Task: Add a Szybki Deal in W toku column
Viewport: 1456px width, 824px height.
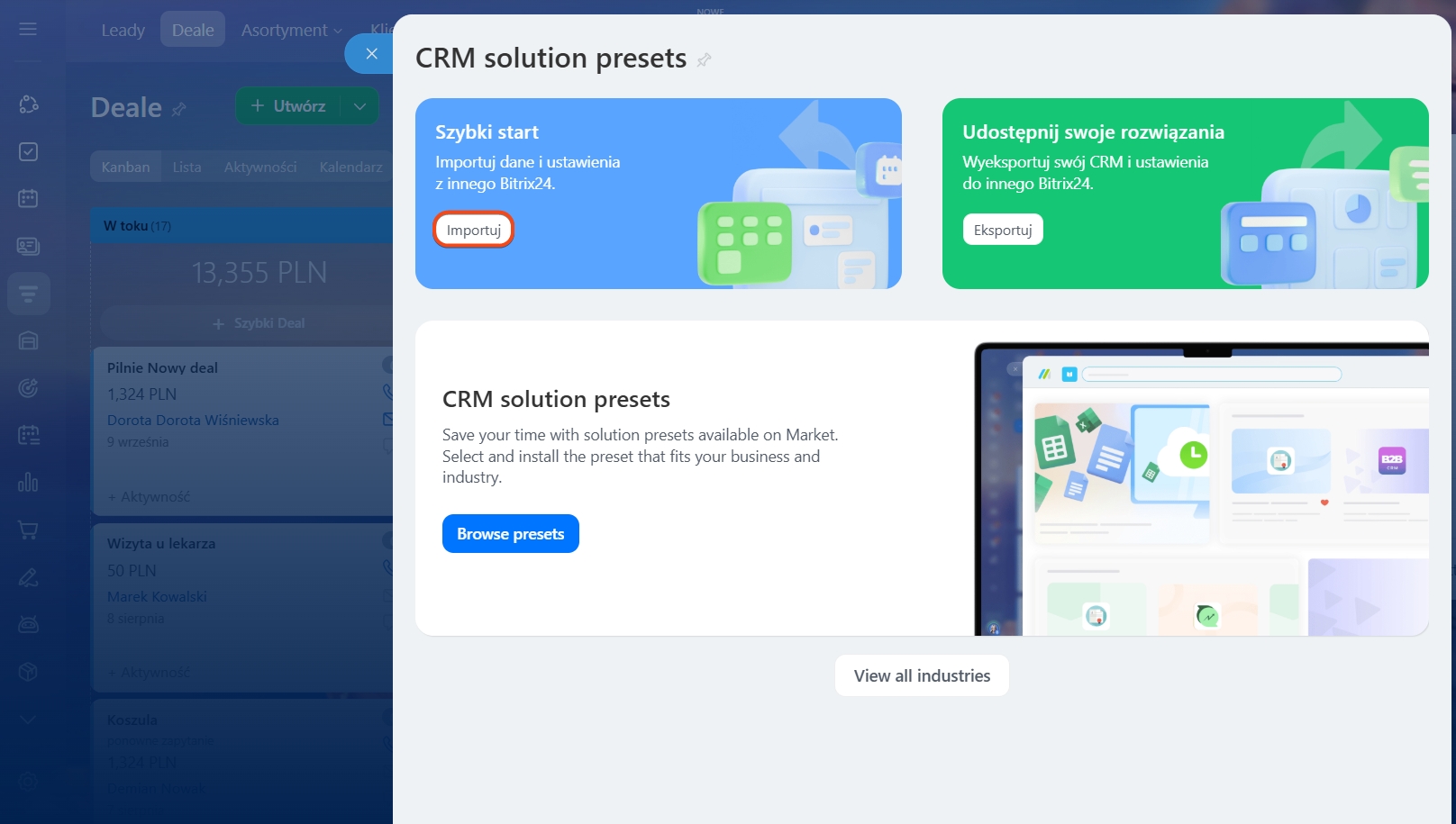Action: coord(259,323)
